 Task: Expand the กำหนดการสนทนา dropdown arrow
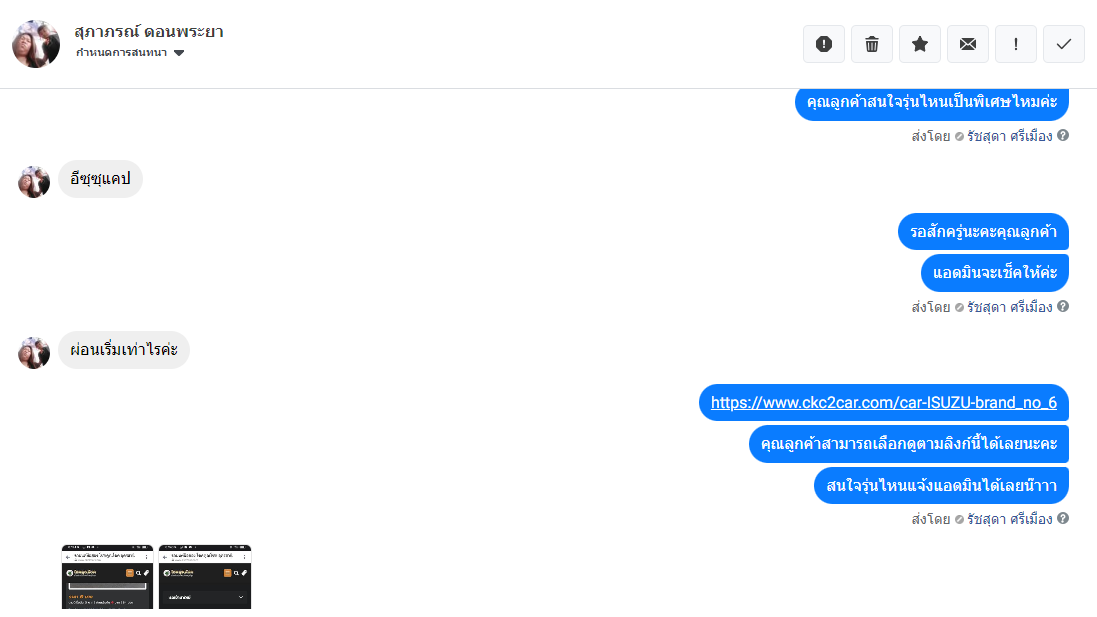click(x=179, y=53)
